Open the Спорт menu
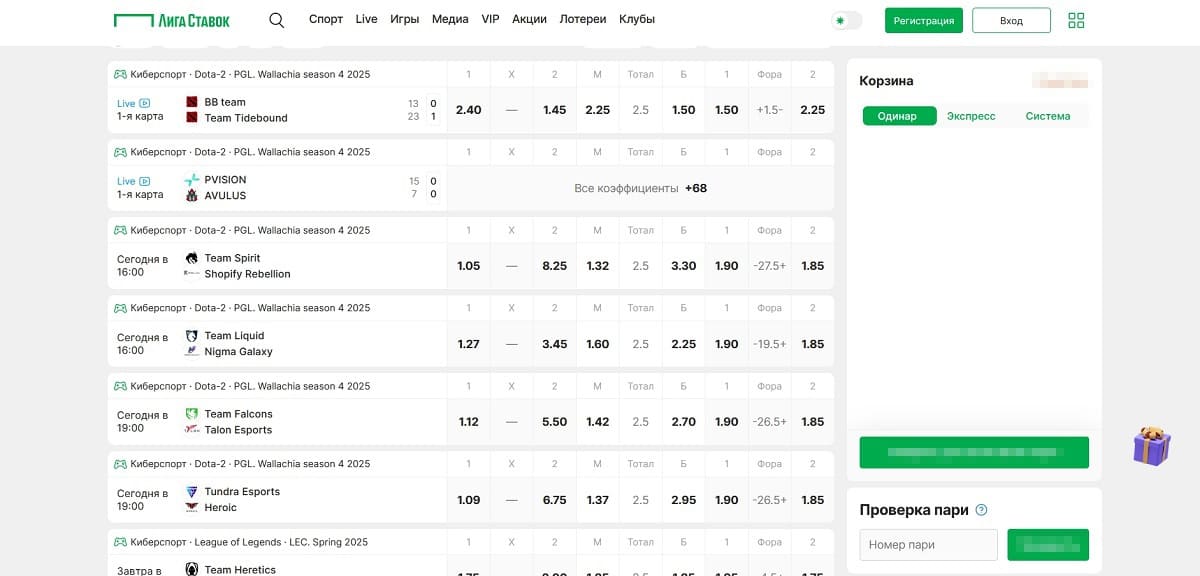 [x=326, y=20]
